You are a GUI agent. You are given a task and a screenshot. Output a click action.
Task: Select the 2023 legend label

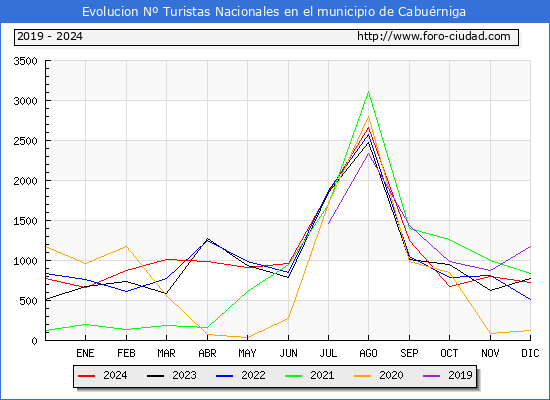184,375
